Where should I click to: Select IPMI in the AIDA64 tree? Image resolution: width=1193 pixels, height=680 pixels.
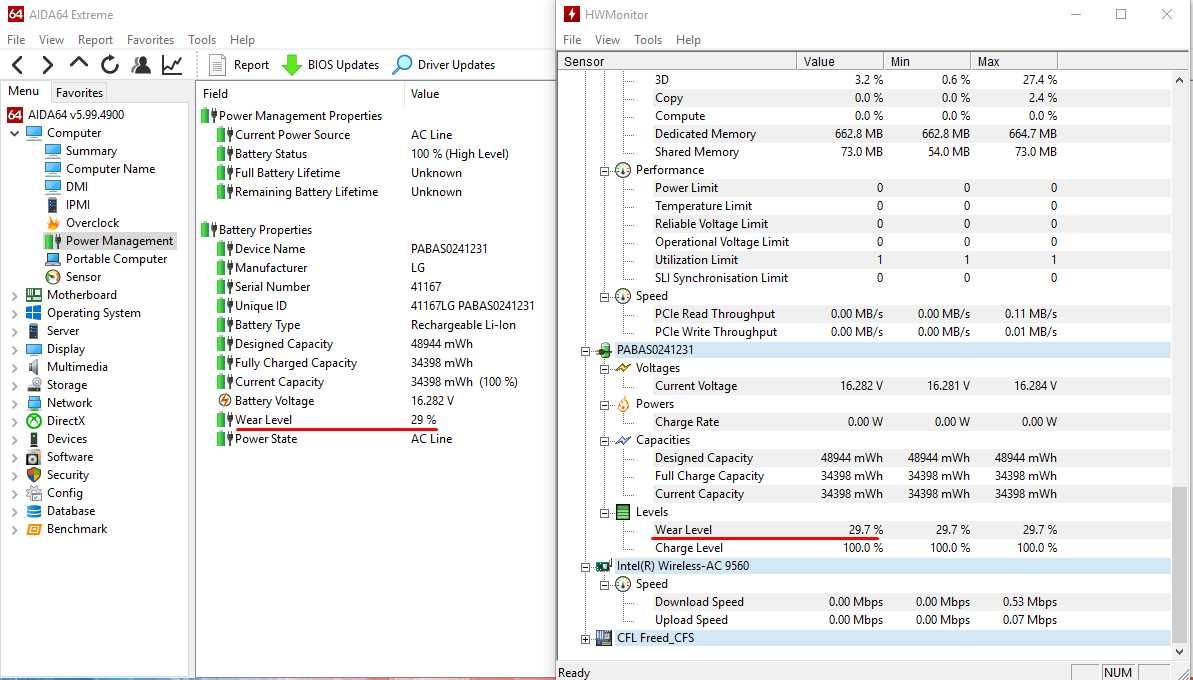pos(78,205)
